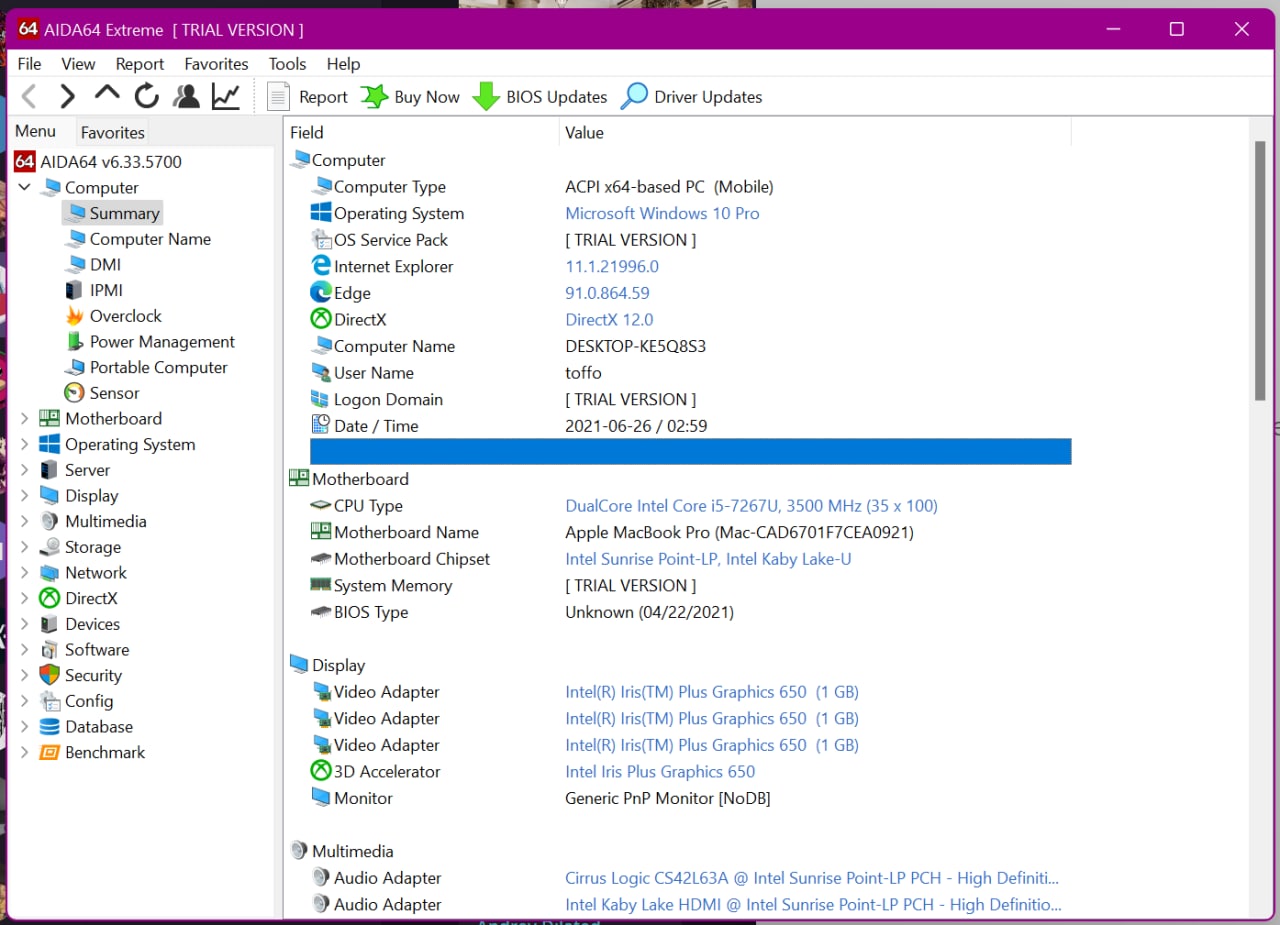Screen dimensions: 1280x925
Task: Select the Motherboard Name row
Action: coord(690,533)
